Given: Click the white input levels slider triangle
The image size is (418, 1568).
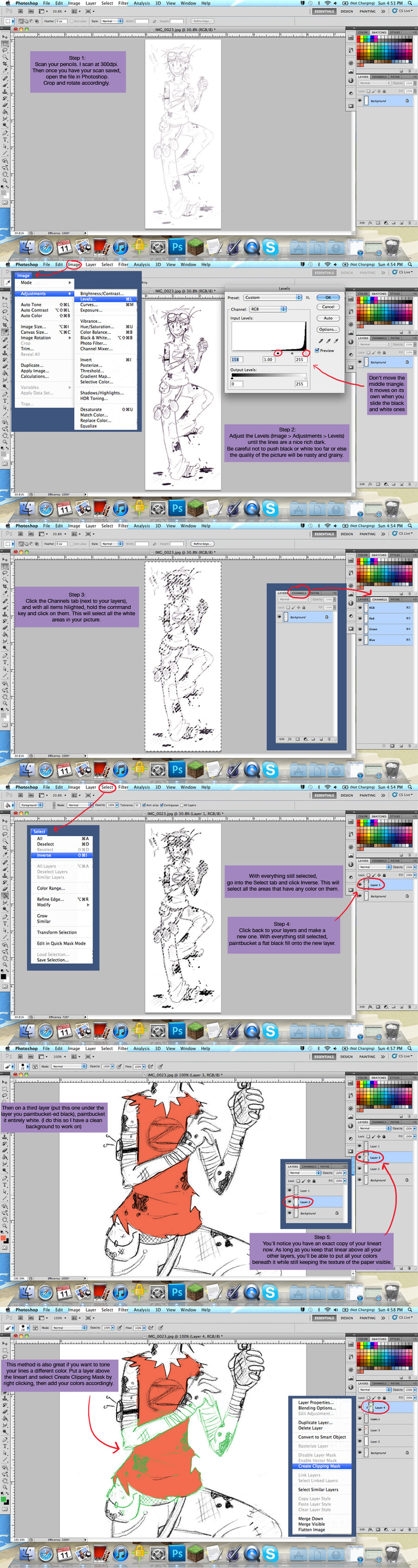Looking at the screenshot, I should pyautogui.click(x=306, y=353).
